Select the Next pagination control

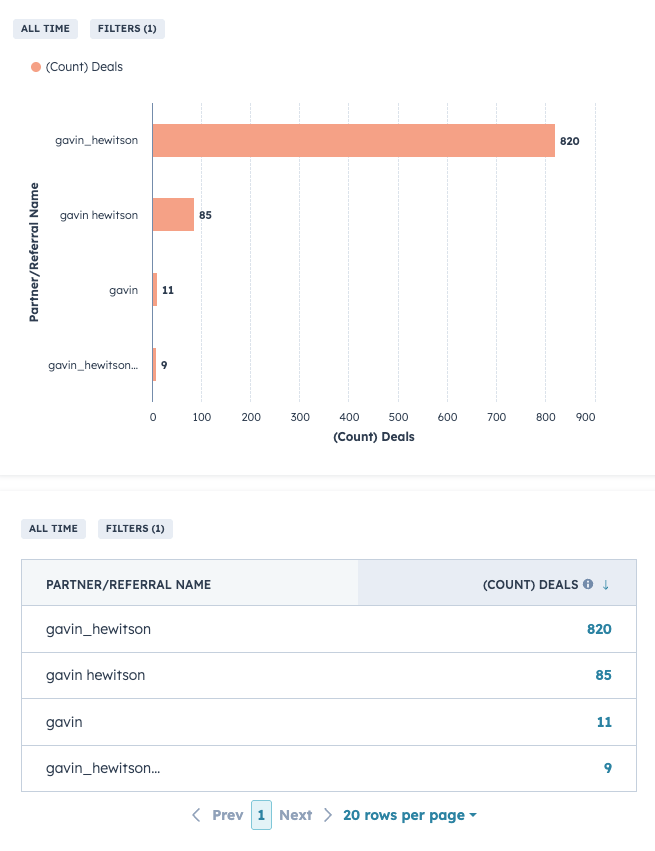pos(297,815)
